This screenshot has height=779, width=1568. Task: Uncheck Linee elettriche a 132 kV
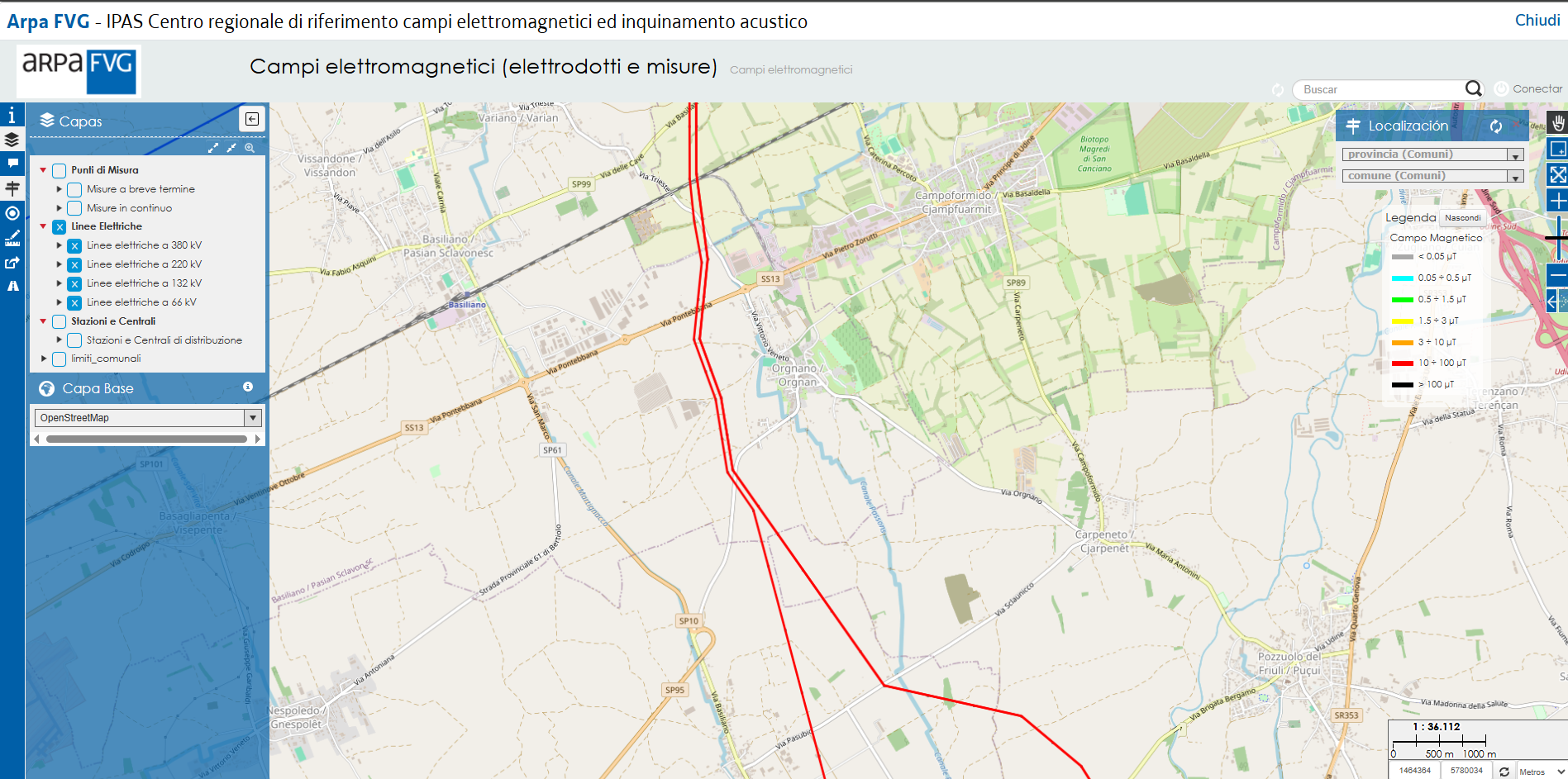74,283
